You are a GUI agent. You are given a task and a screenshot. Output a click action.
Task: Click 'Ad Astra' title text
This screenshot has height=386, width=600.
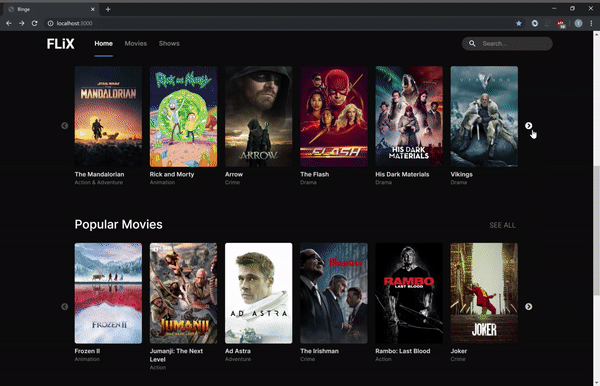pos(238,351)
